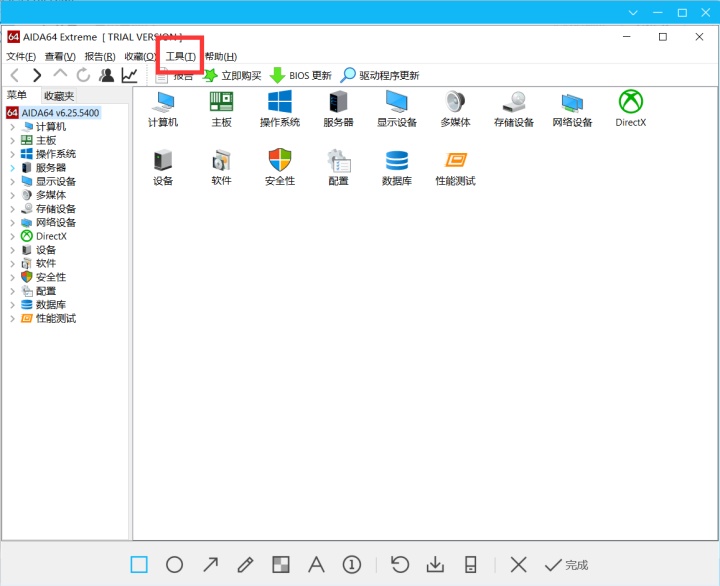Screen dimensions: 720x586
Task: Save screenshot with the download icon
Action: click(x=435, y=564)
